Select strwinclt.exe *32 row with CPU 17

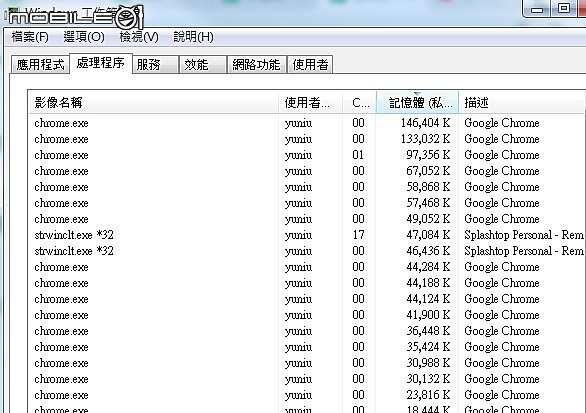tap(306, 235)
